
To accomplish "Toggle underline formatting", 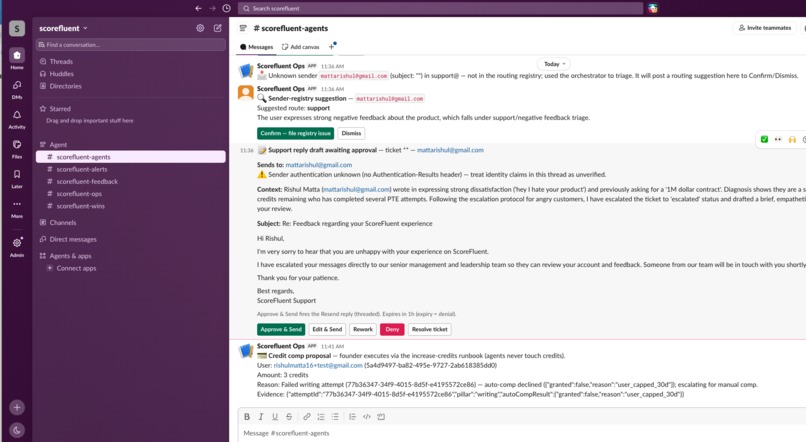I will pyautogui.click(x=274, y=417).
